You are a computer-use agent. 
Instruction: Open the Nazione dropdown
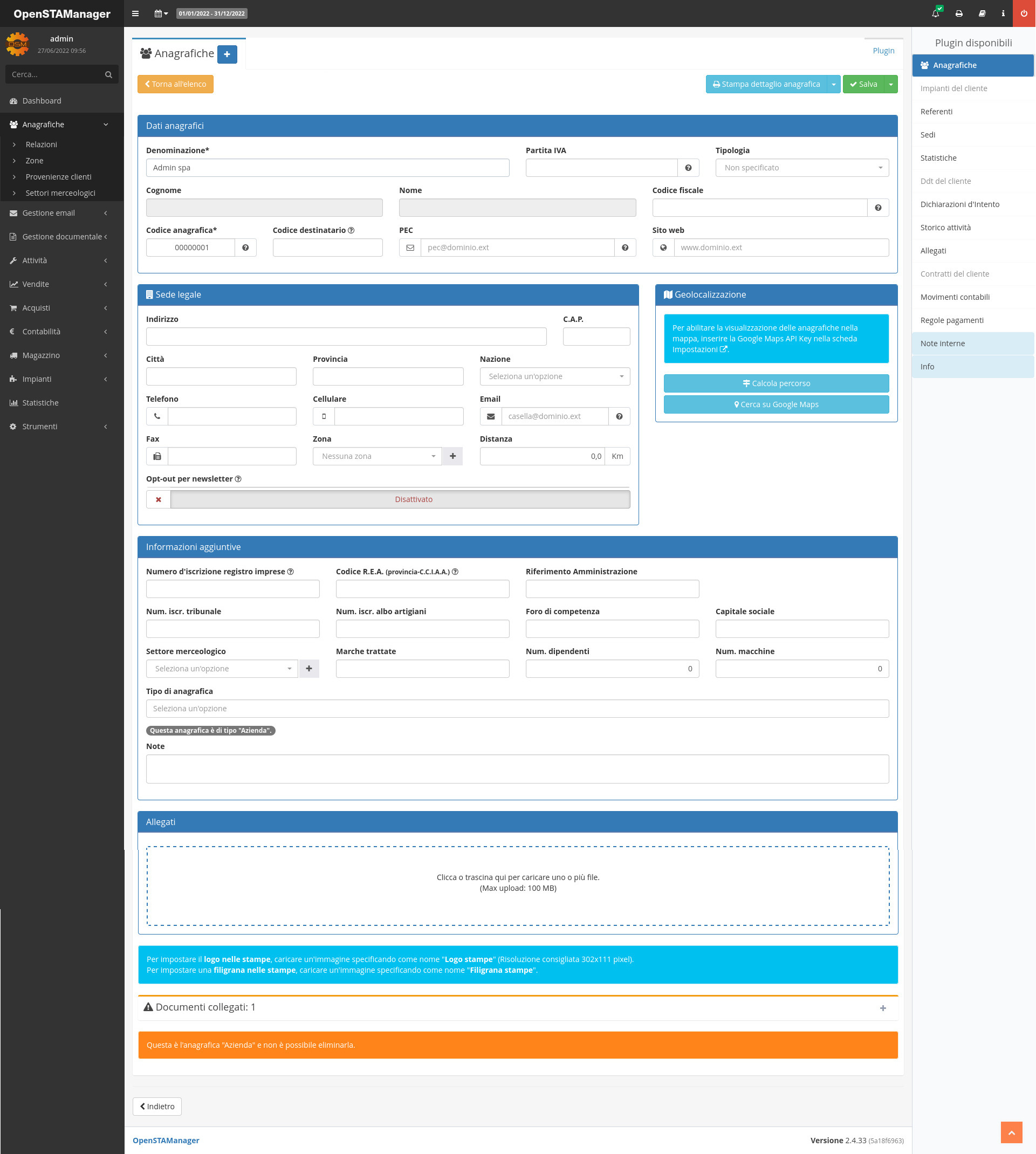tap(554, 377)
